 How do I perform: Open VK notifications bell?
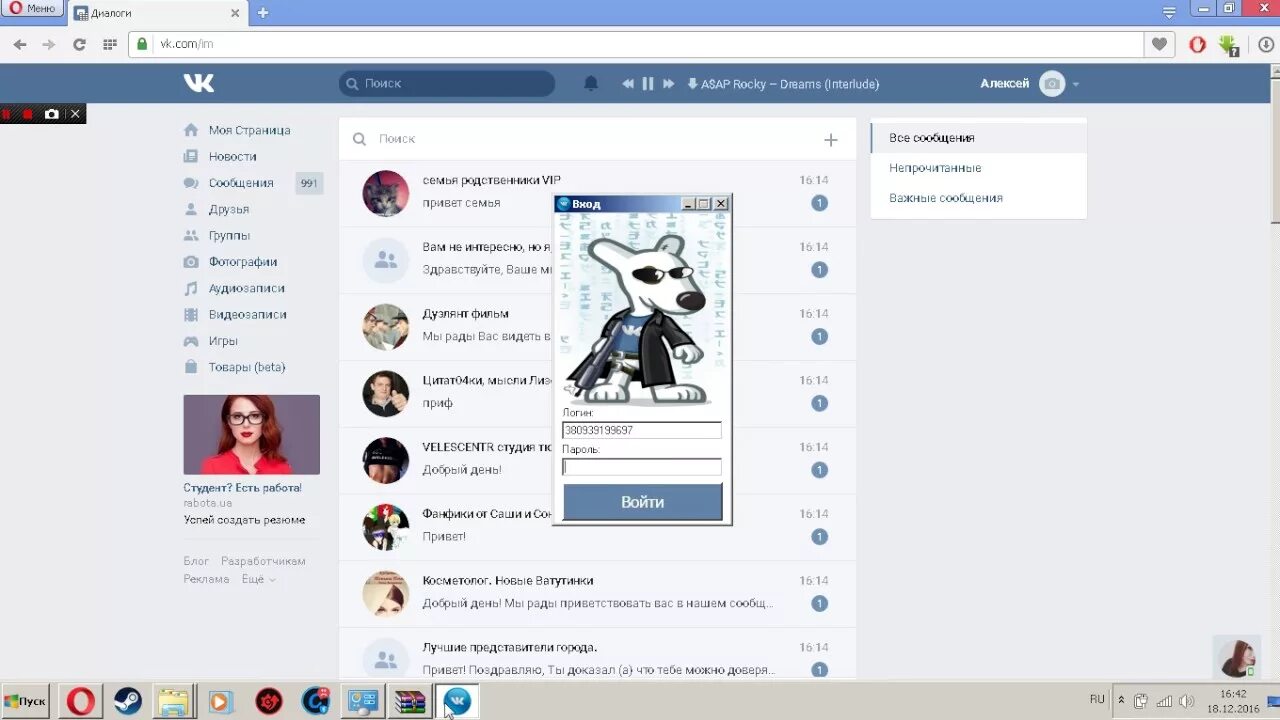click(x=591, y=84)
